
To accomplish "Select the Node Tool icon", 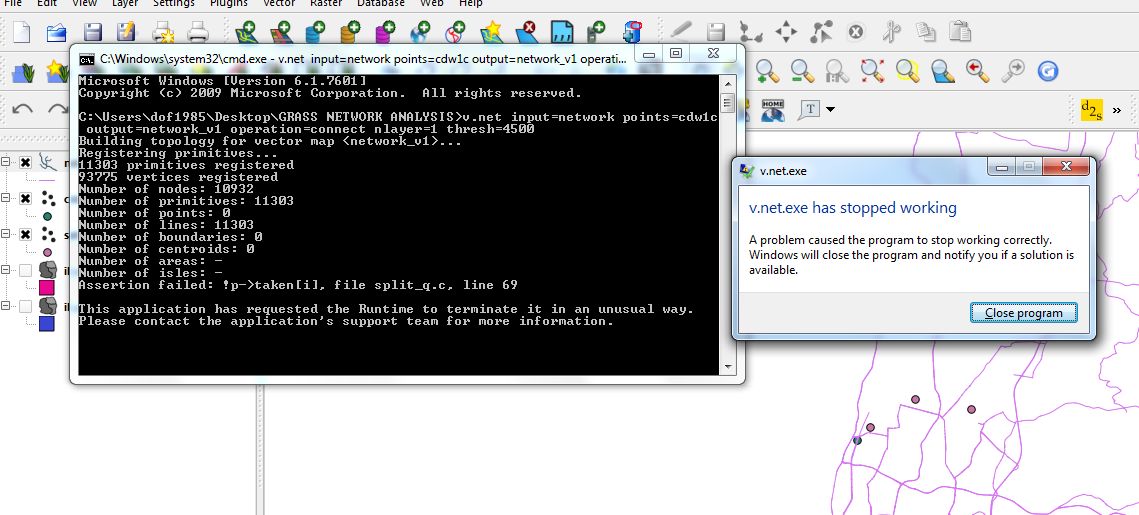I will (822, 32).
